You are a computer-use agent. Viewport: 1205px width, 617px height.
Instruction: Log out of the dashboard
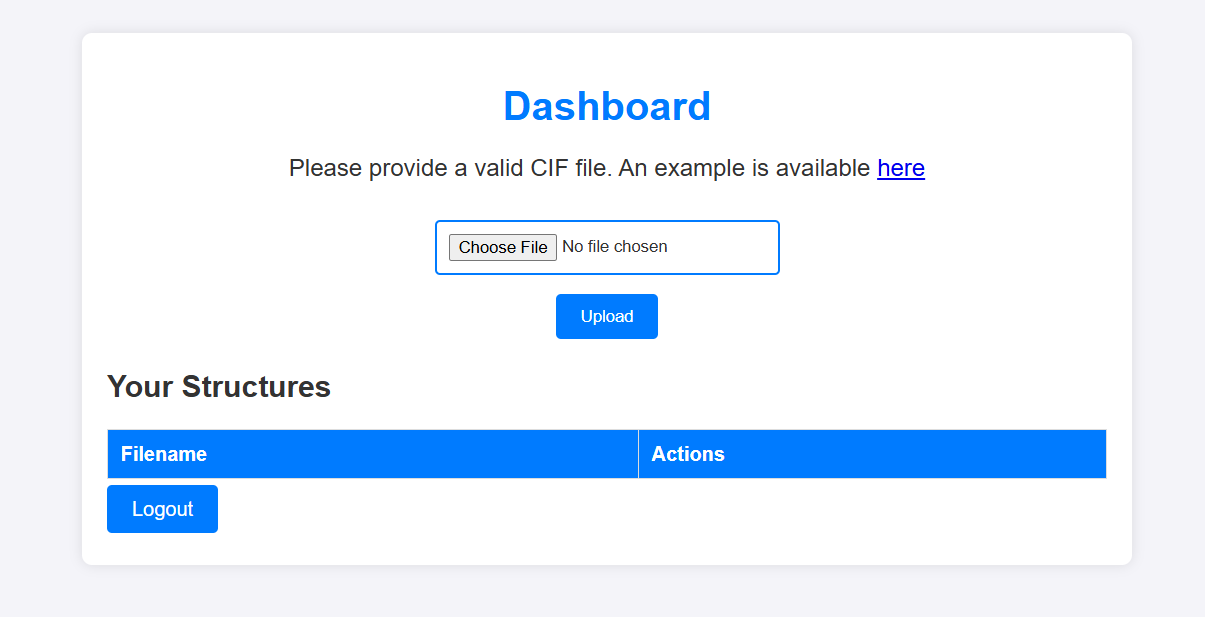[x=162, y=508]
